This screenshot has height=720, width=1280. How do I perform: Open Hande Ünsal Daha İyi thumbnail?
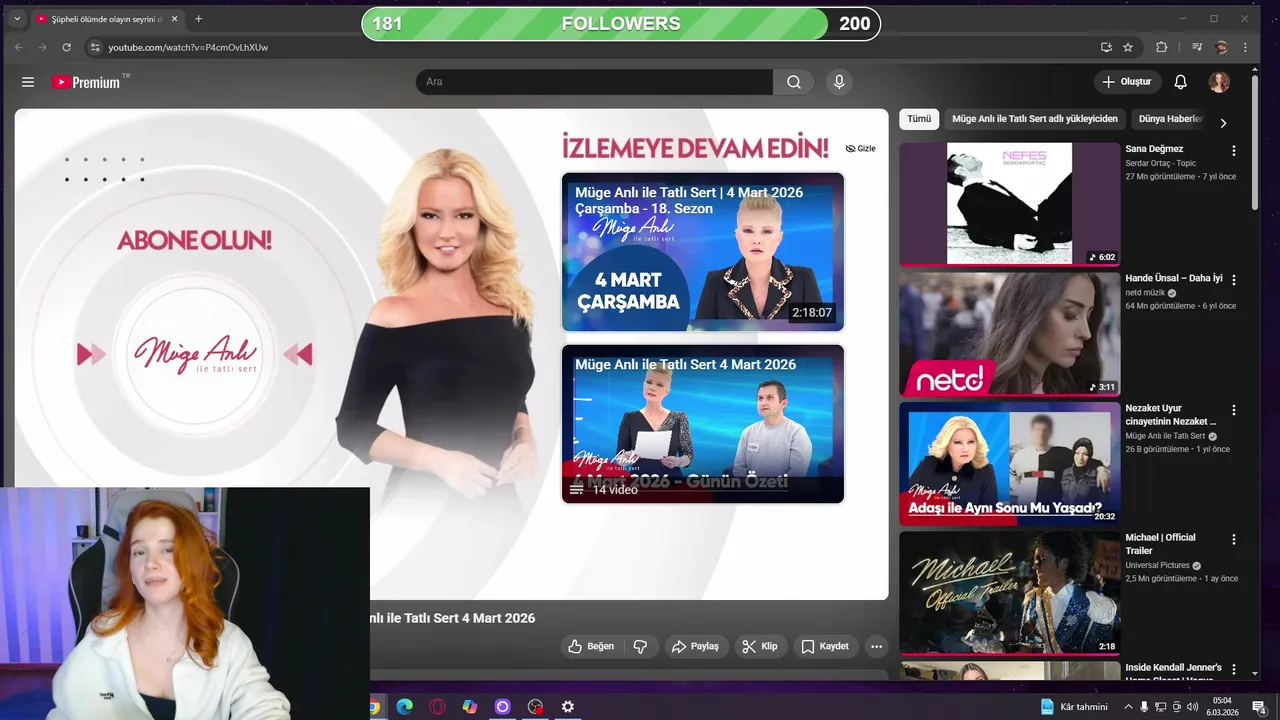coord(1010,334)
